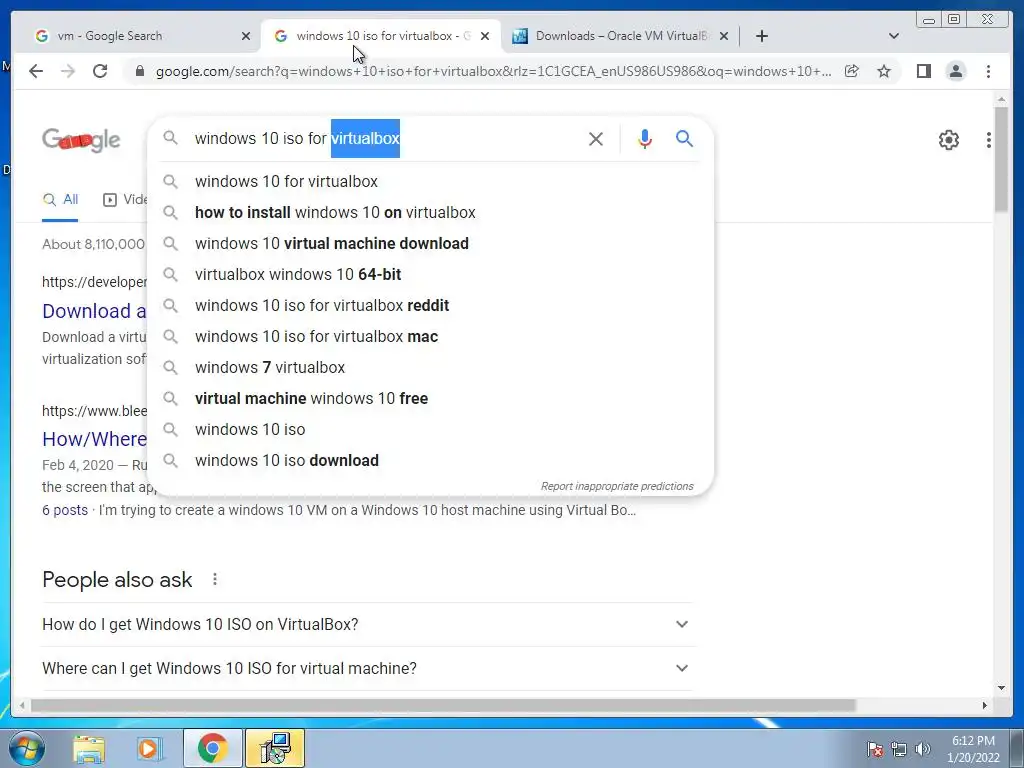Click the address bar URL
1024x768 pixels.
tap(493, 71)
